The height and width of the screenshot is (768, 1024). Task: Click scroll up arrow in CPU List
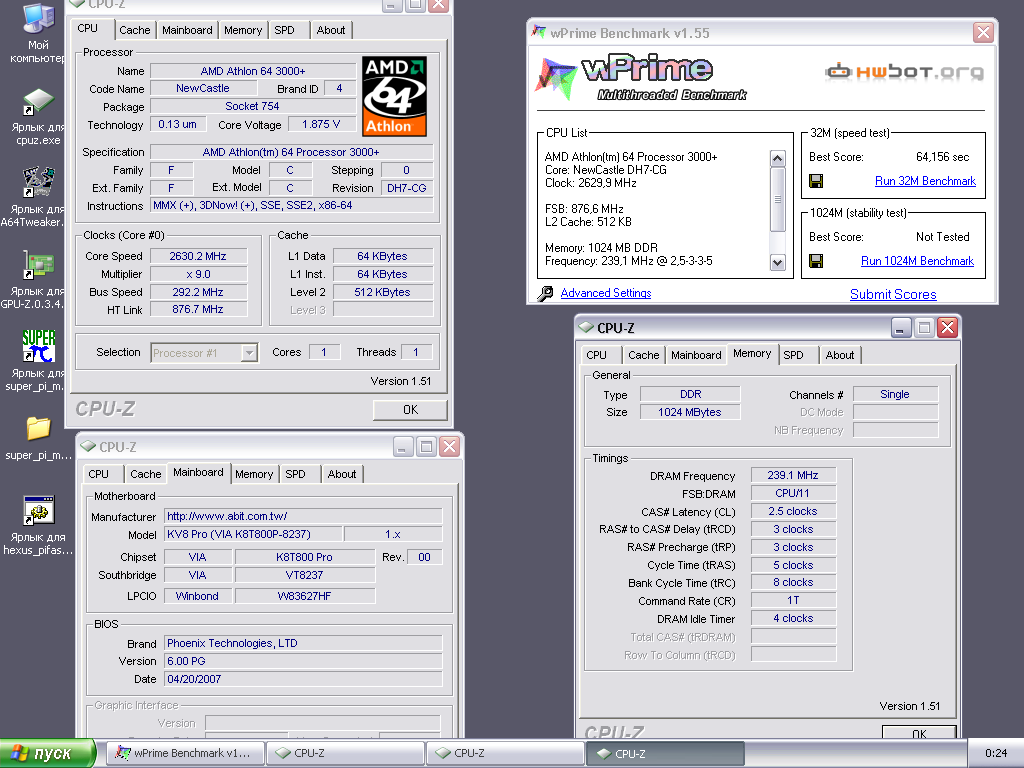[x=777, y=159]
